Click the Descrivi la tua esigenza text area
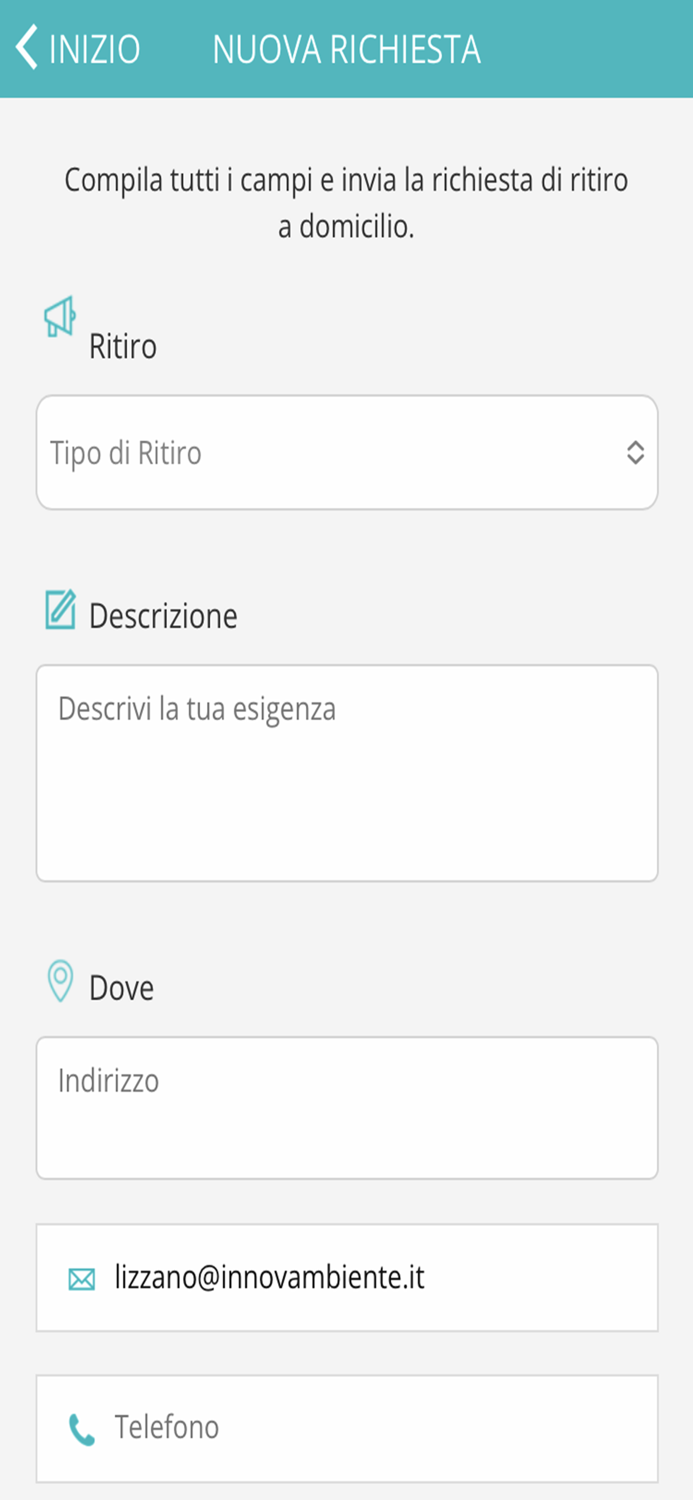Viewport: 693px width, 1500px height. click(x=346, y=770)
